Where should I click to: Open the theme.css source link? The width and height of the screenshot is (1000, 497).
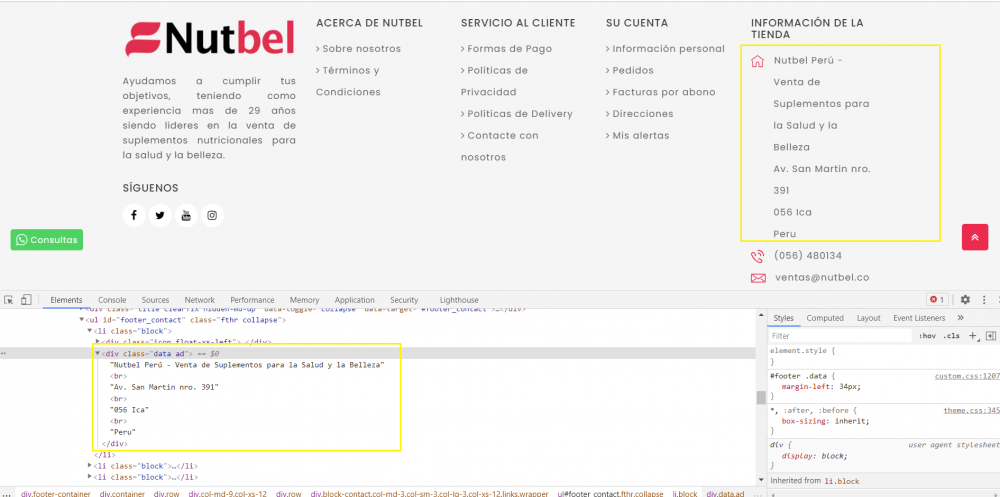pos(972,410)
